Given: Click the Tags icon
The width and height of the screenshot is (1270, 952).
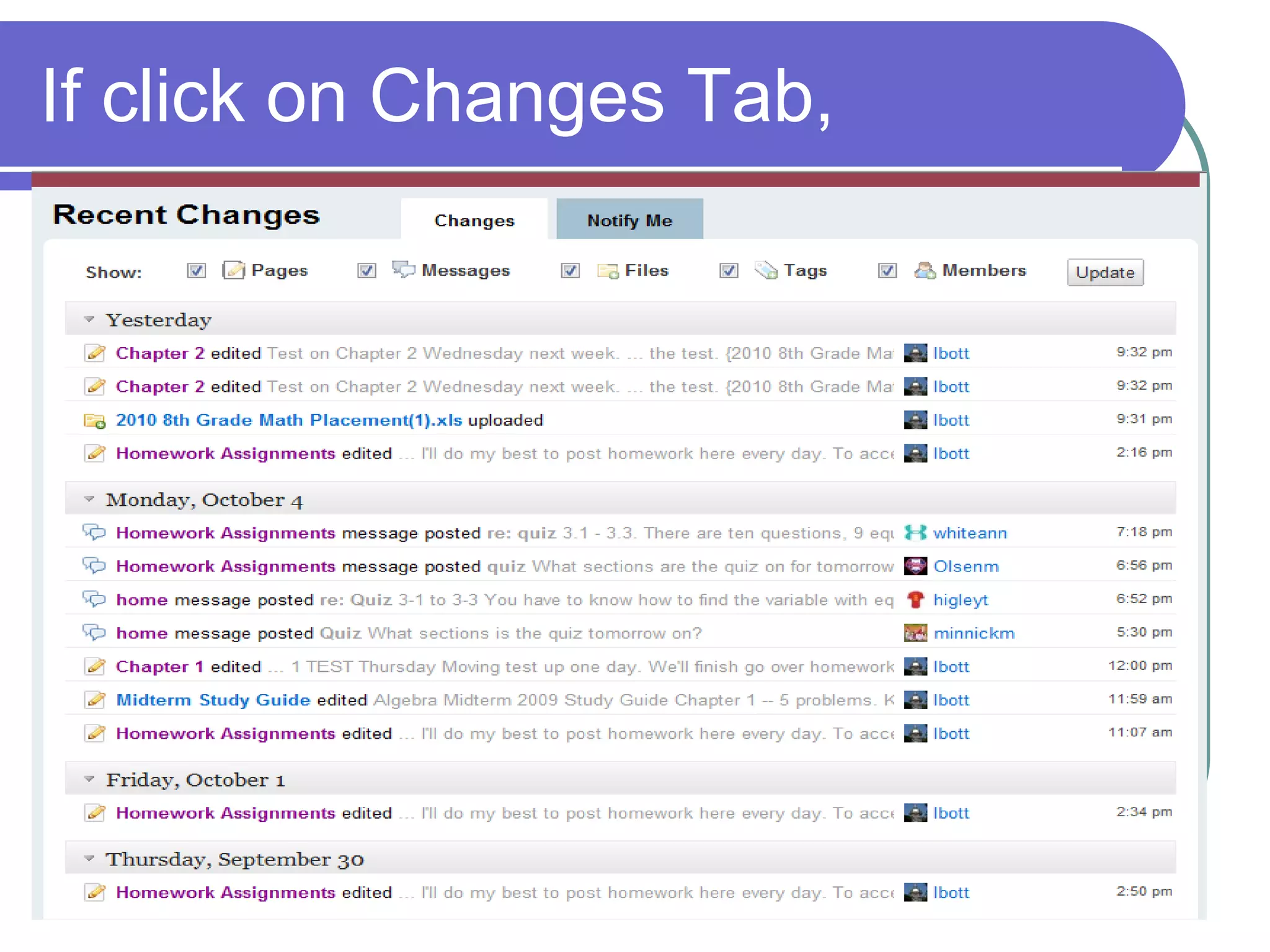Looking at the screenshot, I should click(766, 270).
